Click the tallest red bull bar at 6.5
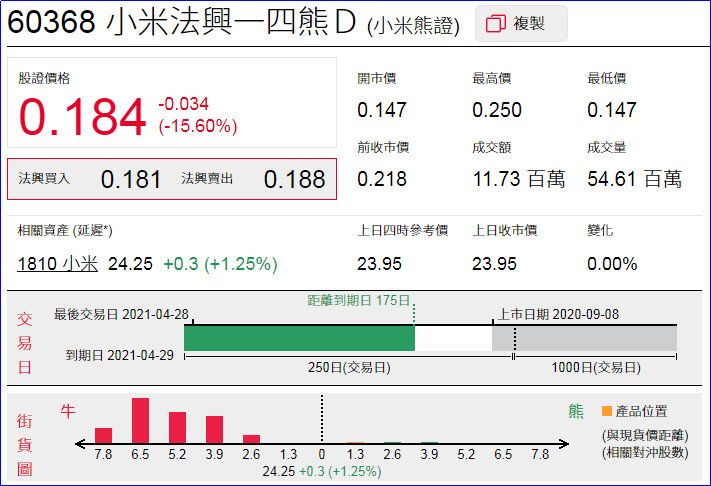This screenshot has width=711, height=486. 140,421
